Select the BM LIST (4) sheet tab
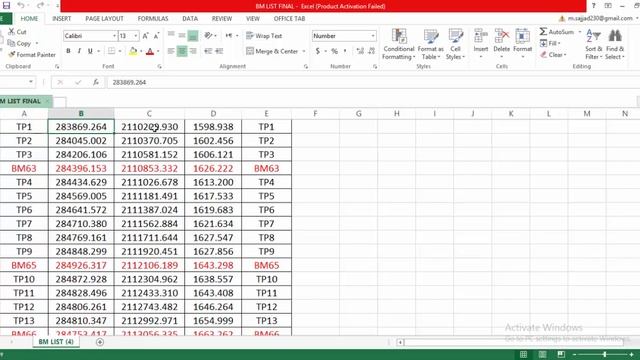This screenshot has height=360, width=640. (x=56, y=342)
